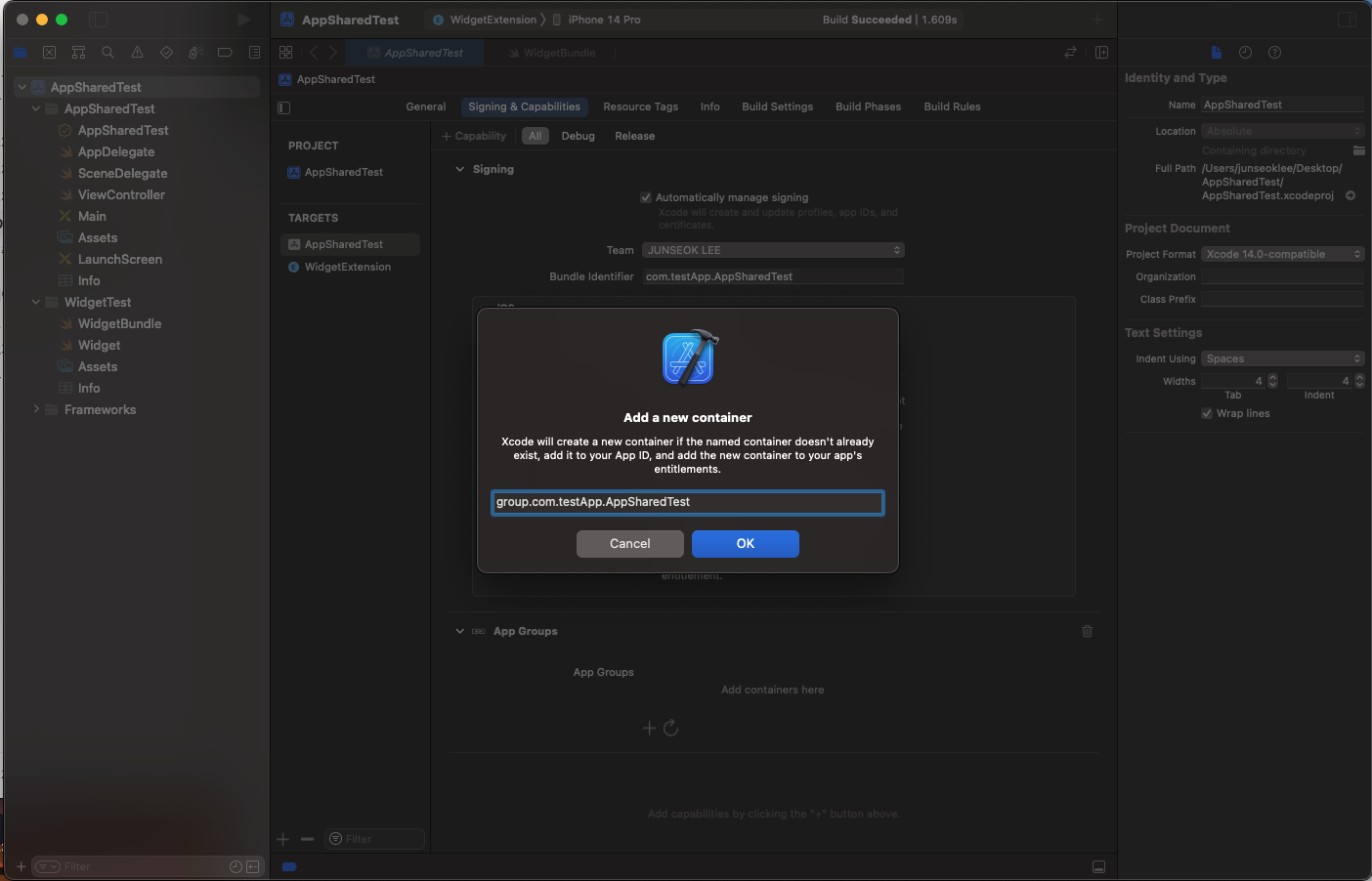Image resolution: width=1372 pixels, height=881 pixels.
Task: Collapse the App Groups section
Action: click(x=459, y=631)
